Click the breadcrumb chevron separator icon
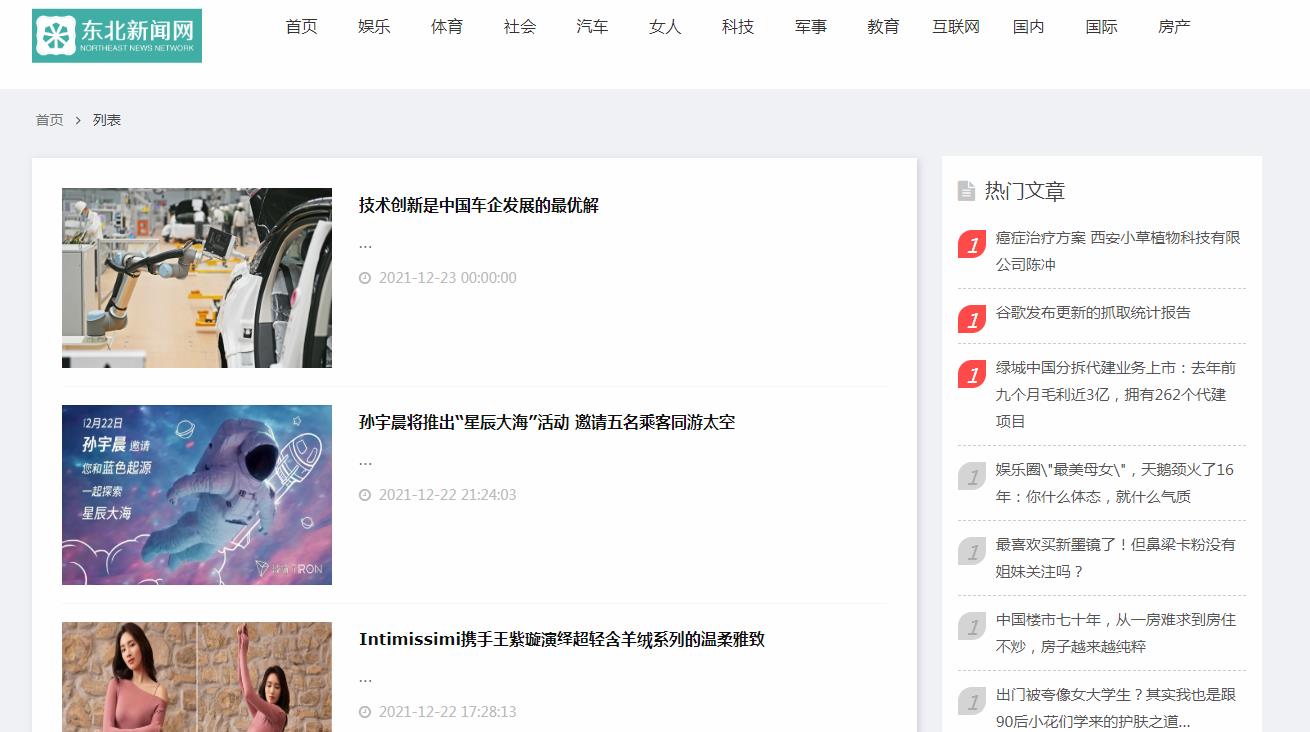Screen dimensions: 1310x732 click(x=78, y=120)
